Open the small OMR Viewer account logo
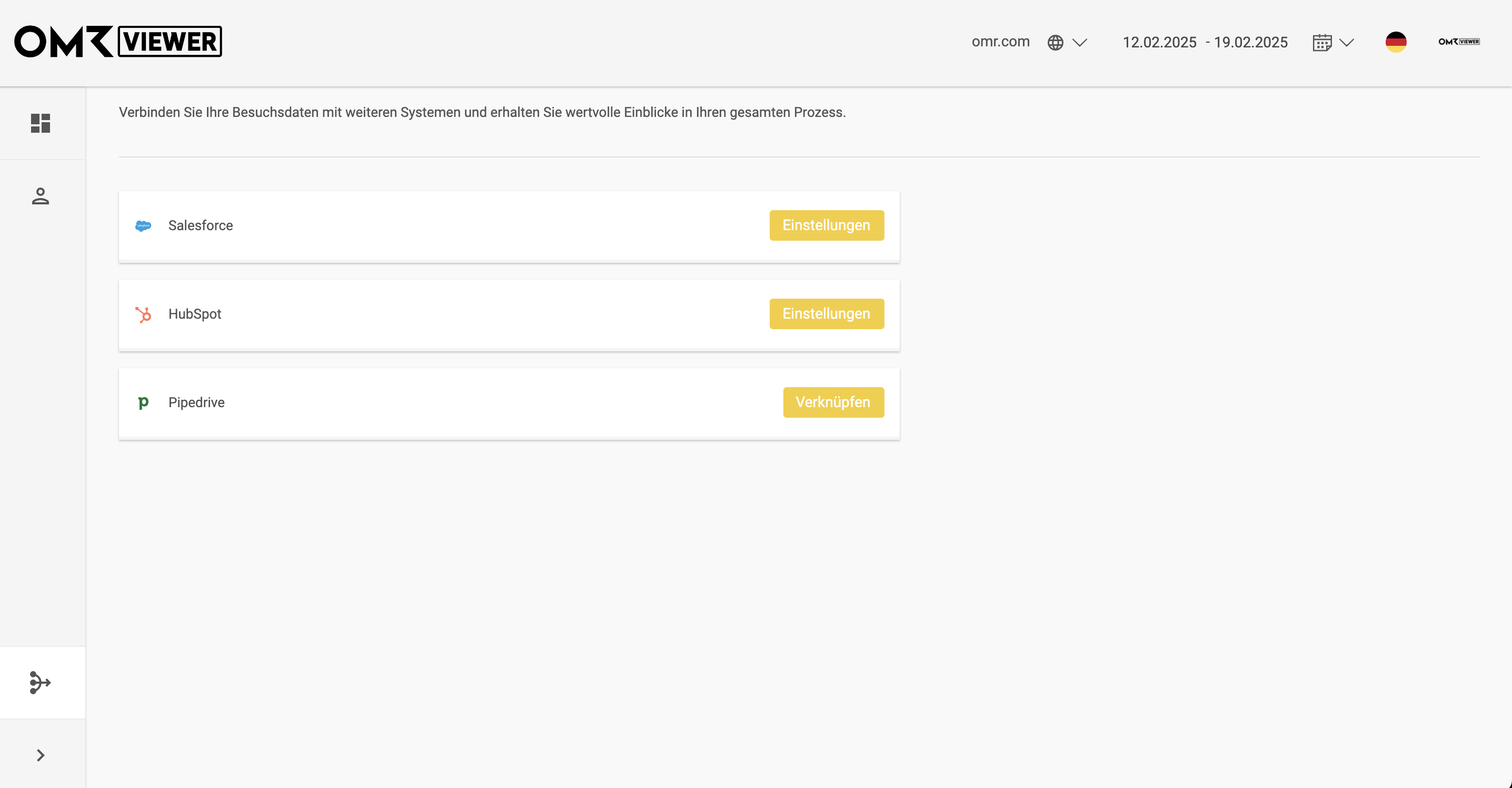The height and width of the screenshot is (788, 1512). point(1459,42)
